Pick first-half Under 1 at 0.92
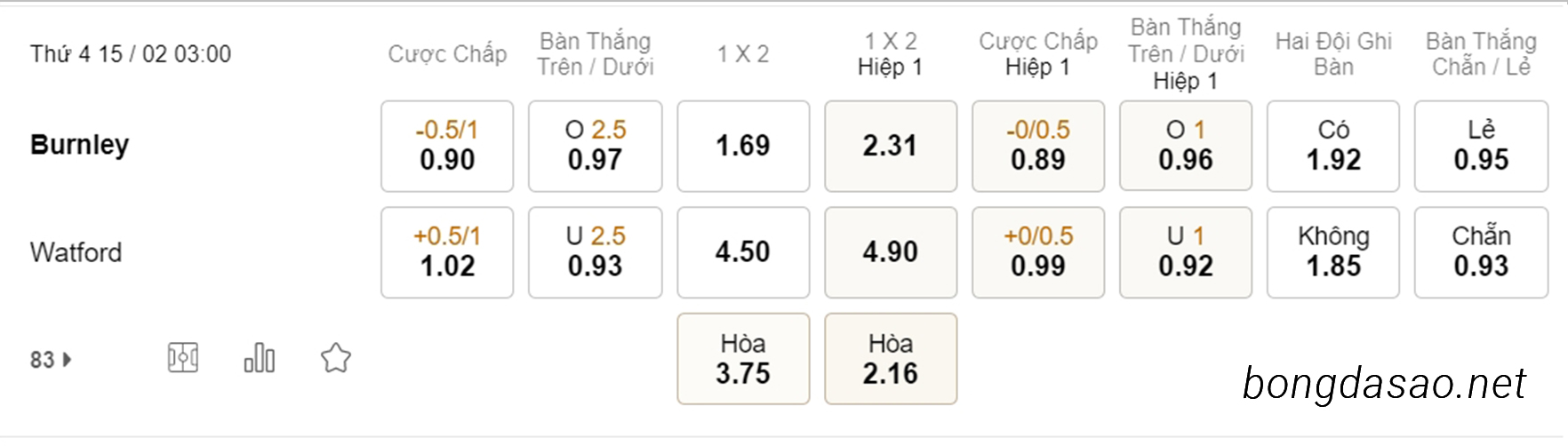1568x446 pixels. 1186,252
